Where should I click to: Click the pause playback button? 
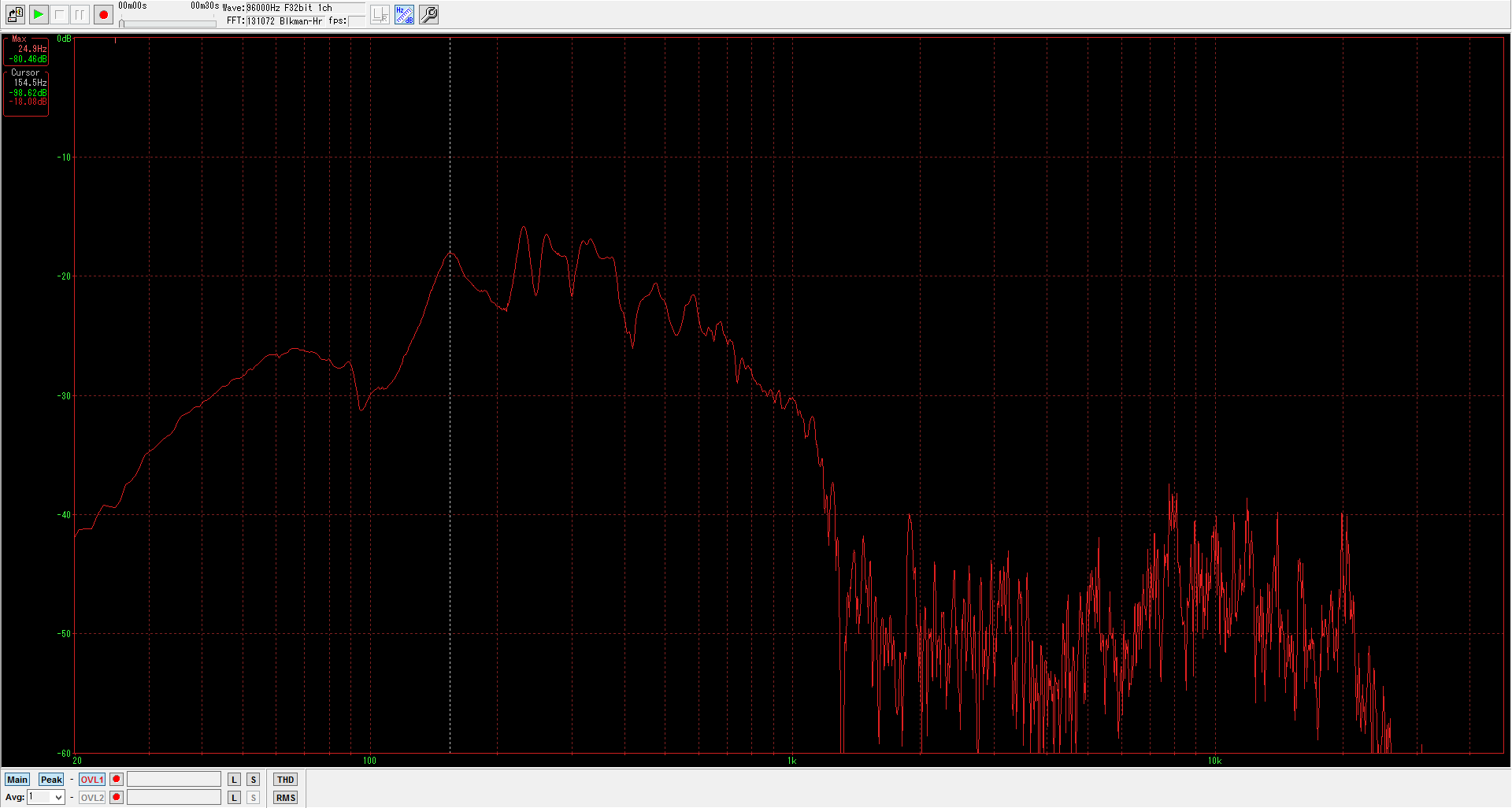click(x=80, y=14)
